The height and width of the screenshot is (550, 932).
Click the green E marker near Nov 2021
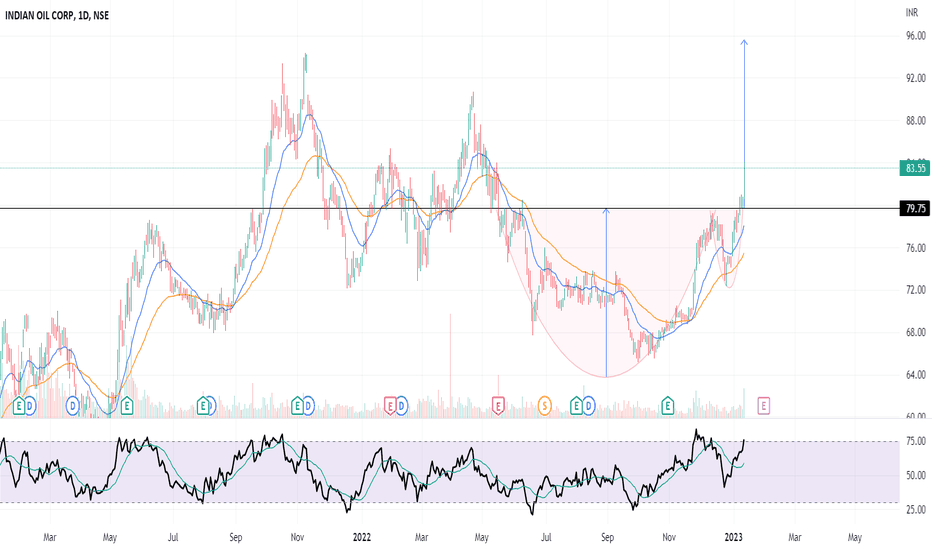(x=297, y=406)
